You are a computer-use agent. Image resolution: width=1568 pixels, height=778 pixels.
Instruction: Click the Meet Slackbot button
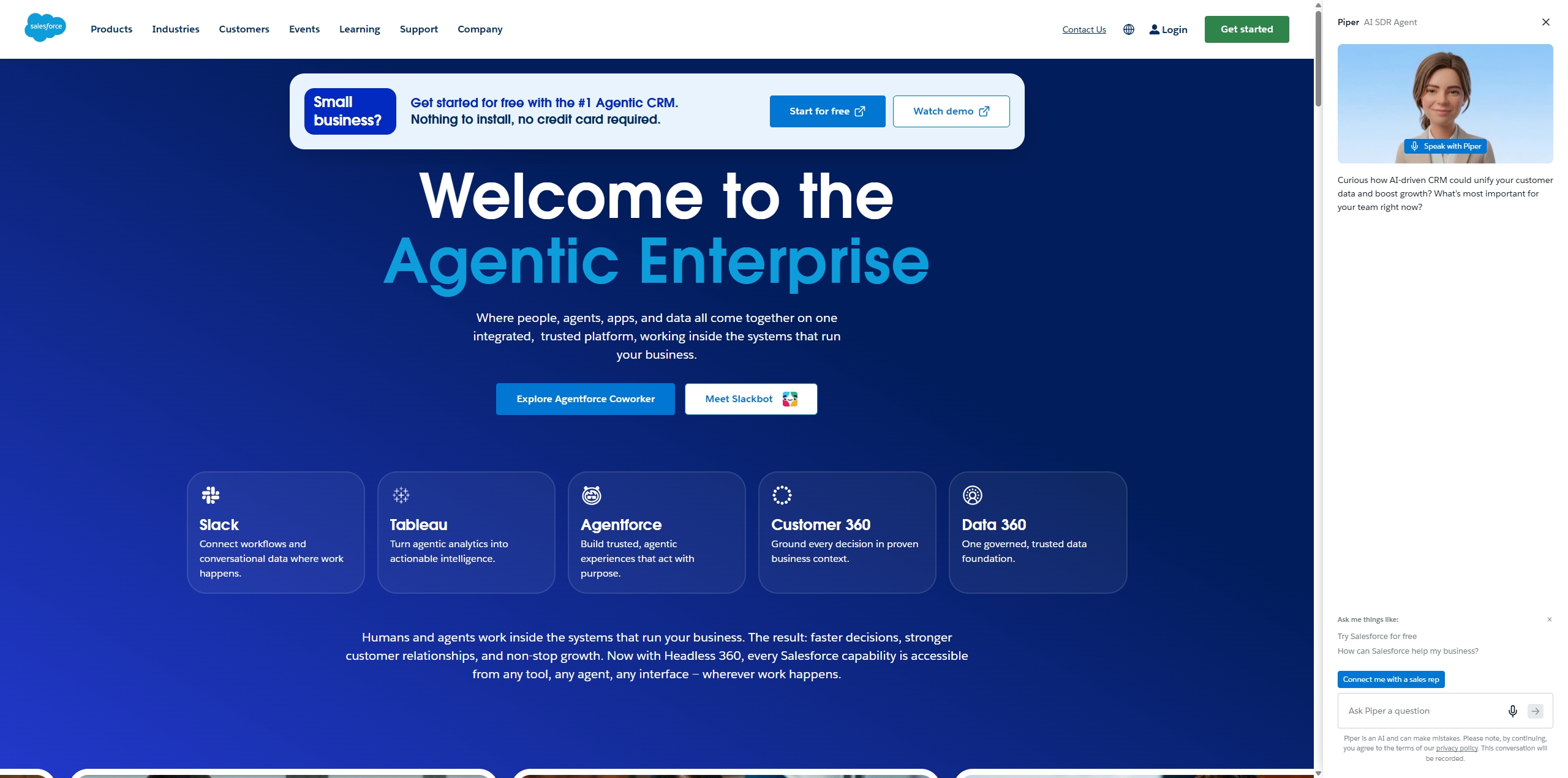751,399
